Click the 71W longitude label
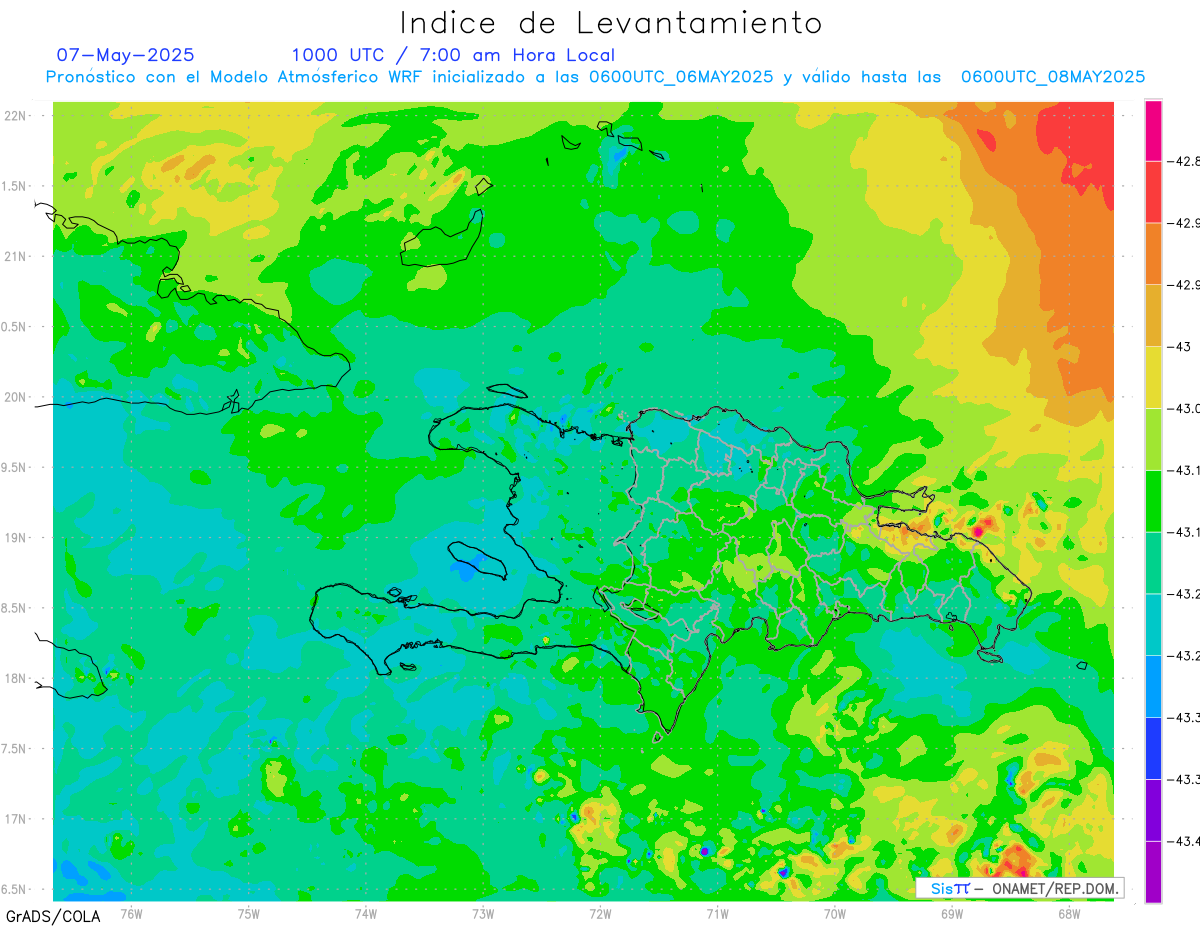 tap(717, 912)
